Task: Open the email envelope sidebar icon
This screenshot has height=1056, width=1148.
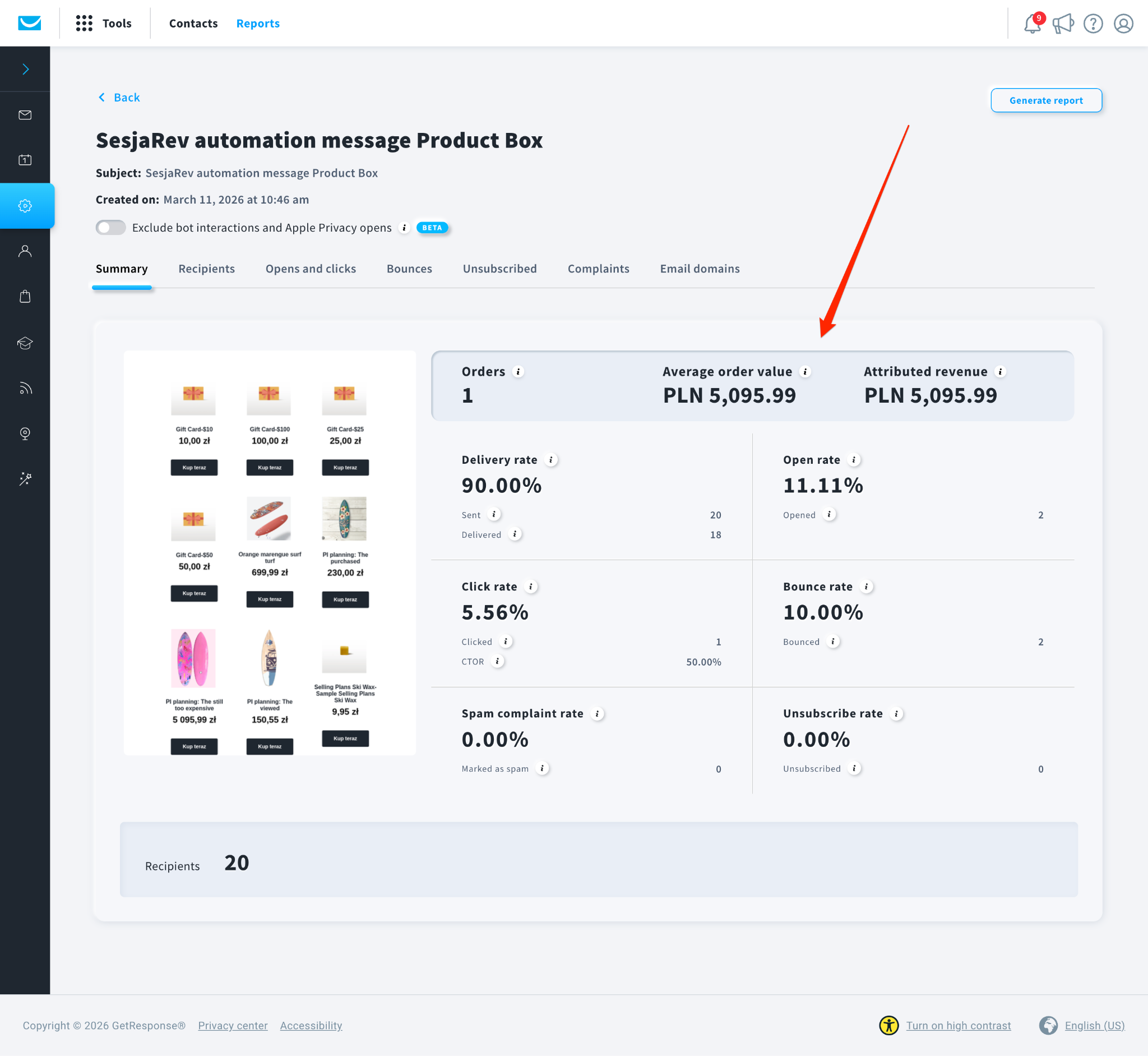Action: [x=25, y=115]
